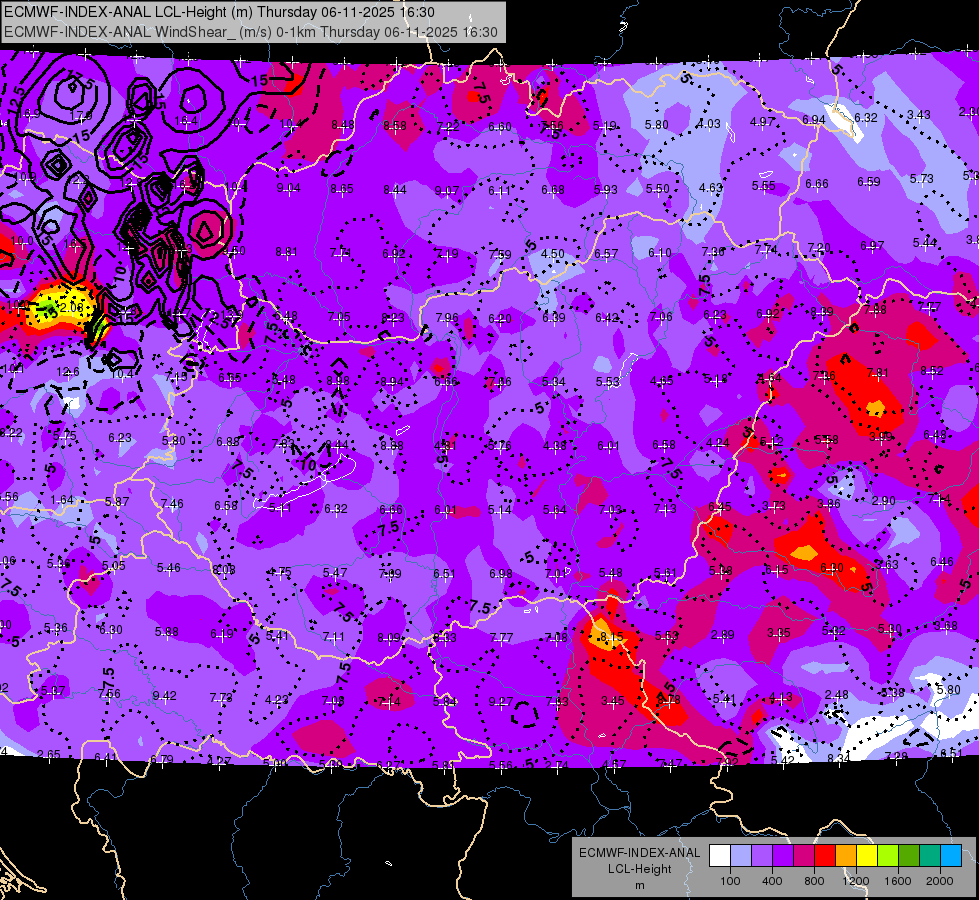
Task: Click the grid value 9.42
Action: [x=165, y=696]
